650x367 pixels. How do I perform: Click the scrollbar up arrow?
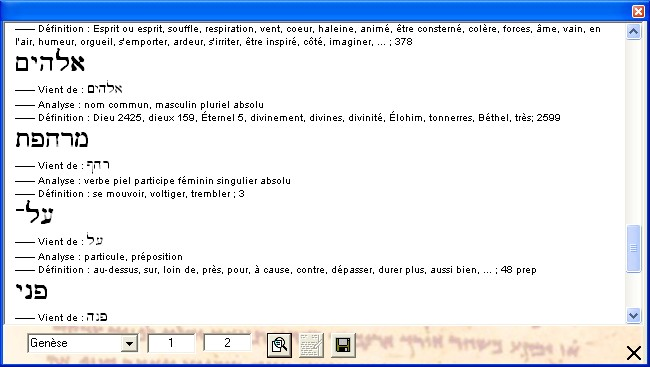pyautogui.click(x=633, y=31)
